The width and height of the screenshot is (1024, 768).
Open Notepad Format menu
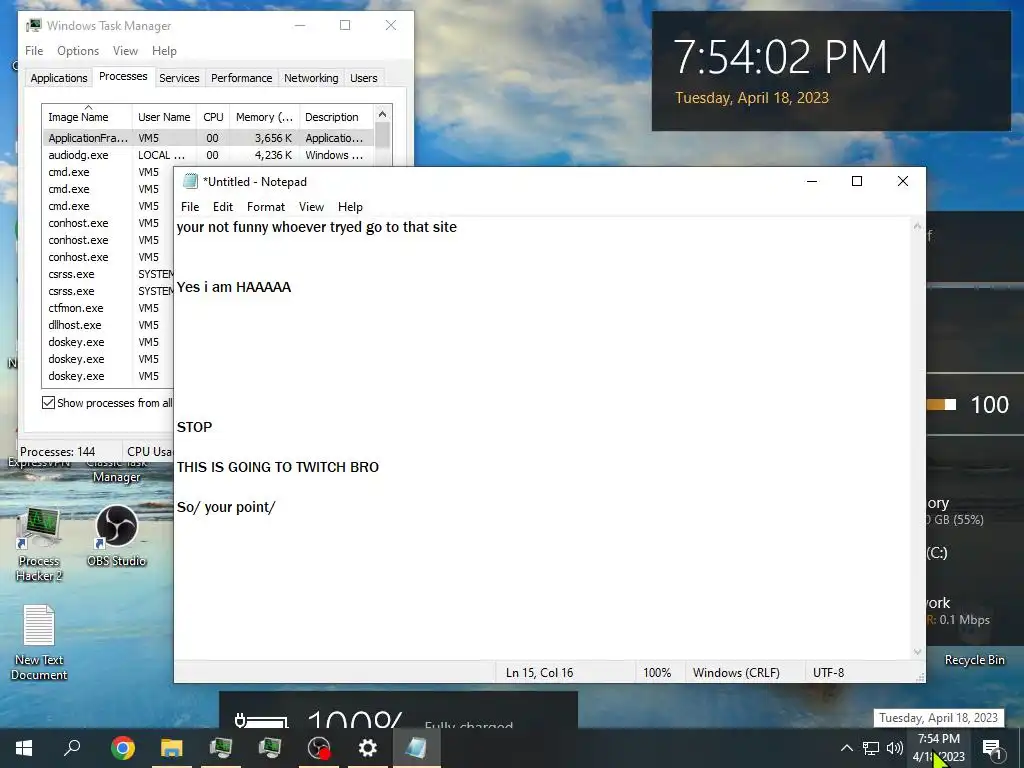[266, 207]
